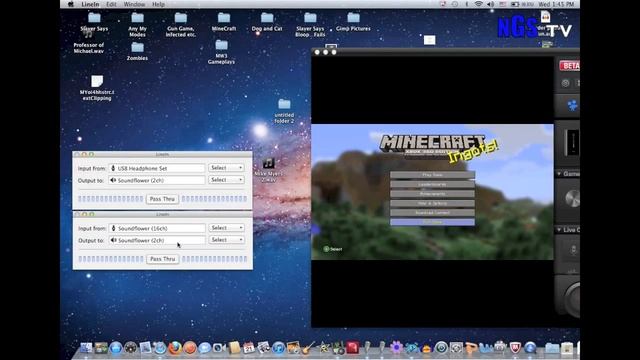Click the clock reading Wed 1:45 PM

click(556, 4)
